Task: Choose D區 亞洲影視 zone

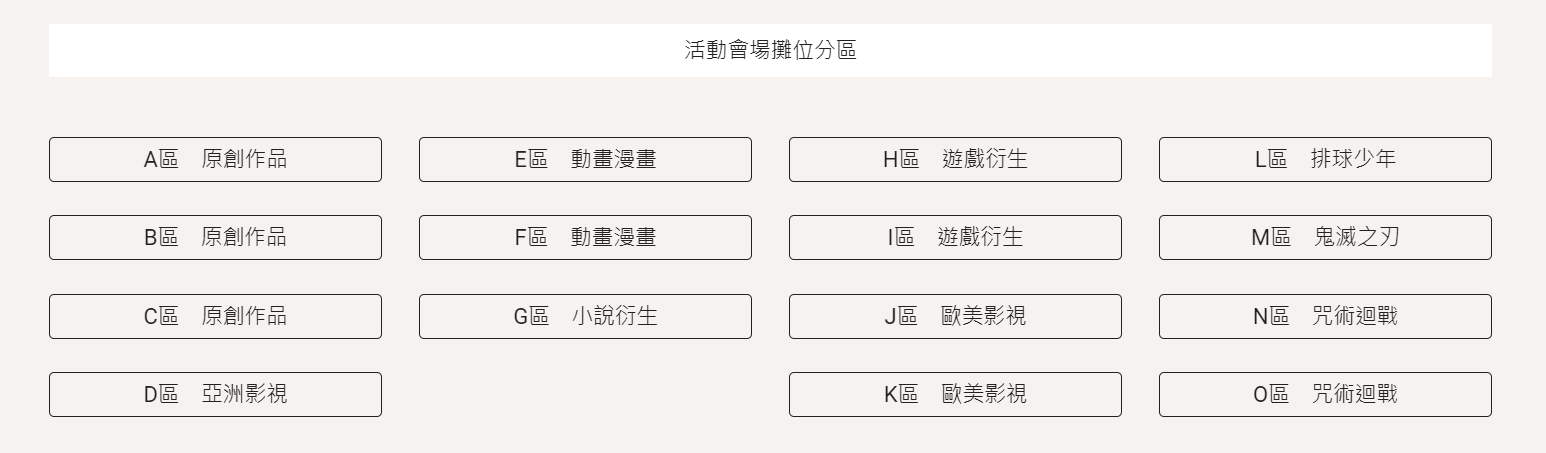Action: (215, 394)
